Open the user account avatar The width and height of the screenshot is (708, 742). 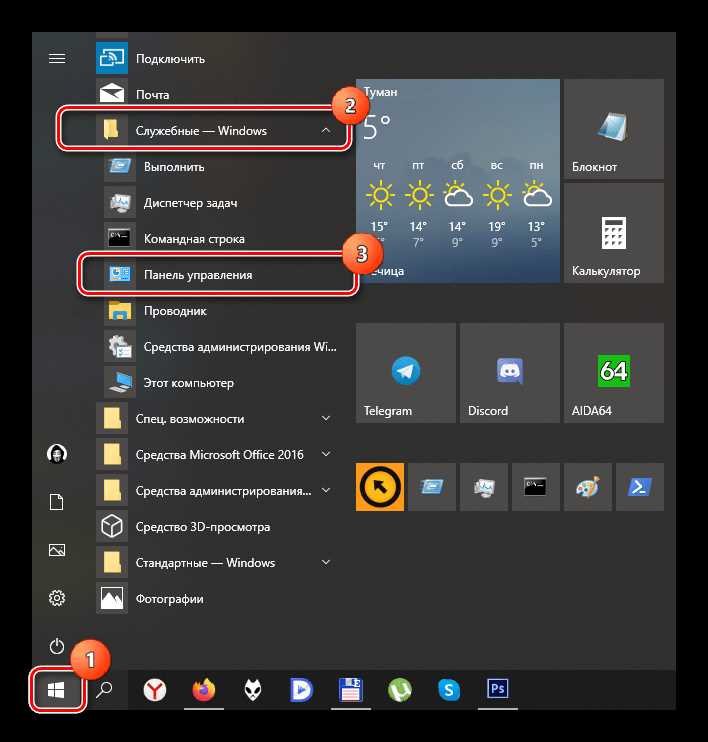coord(57,454)
